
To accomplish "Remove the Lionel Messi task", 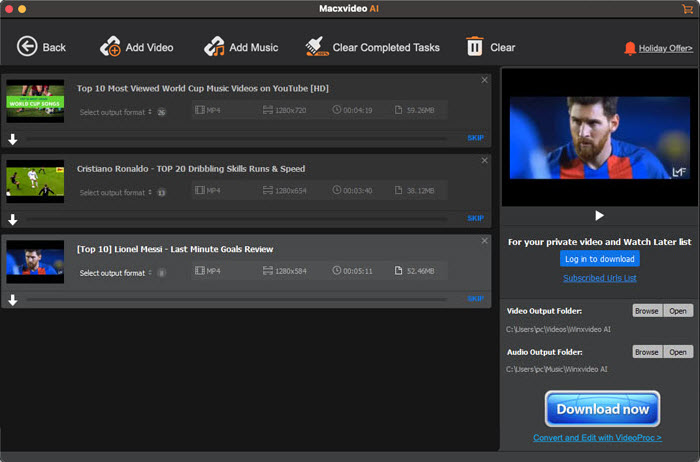I will (x=484, y=241).
